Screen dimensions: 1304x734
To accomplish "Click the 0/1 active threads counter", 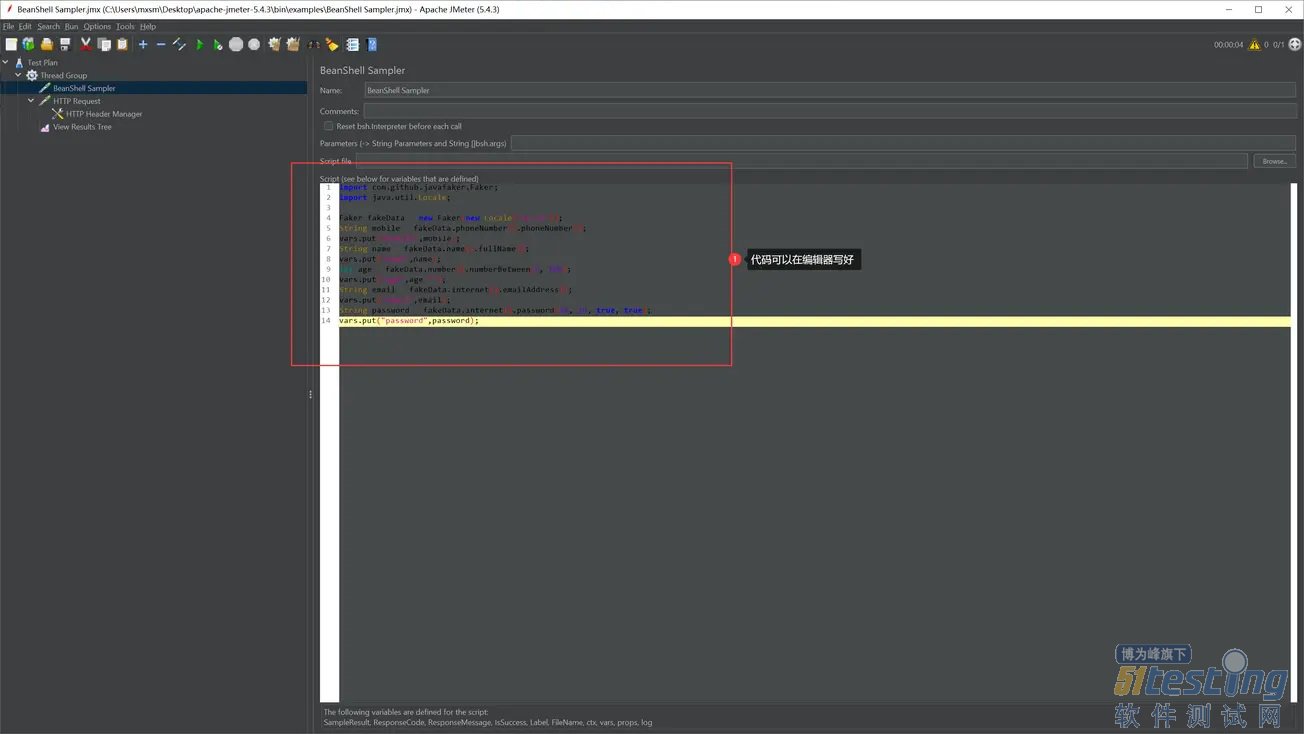I will [x=1279, y=45].
